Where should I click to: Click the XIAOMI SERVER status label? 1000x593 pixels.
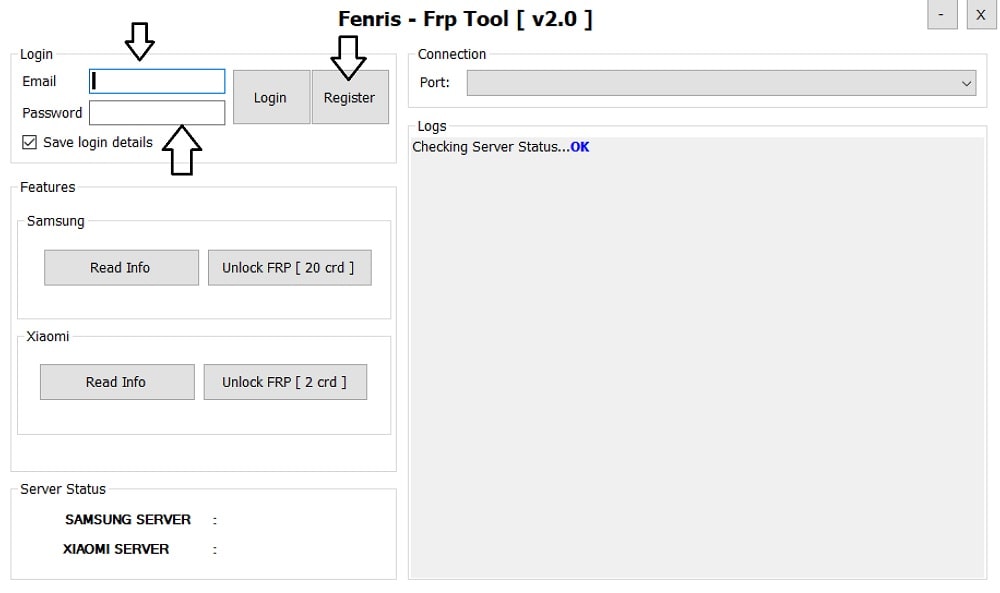point(116,549)
